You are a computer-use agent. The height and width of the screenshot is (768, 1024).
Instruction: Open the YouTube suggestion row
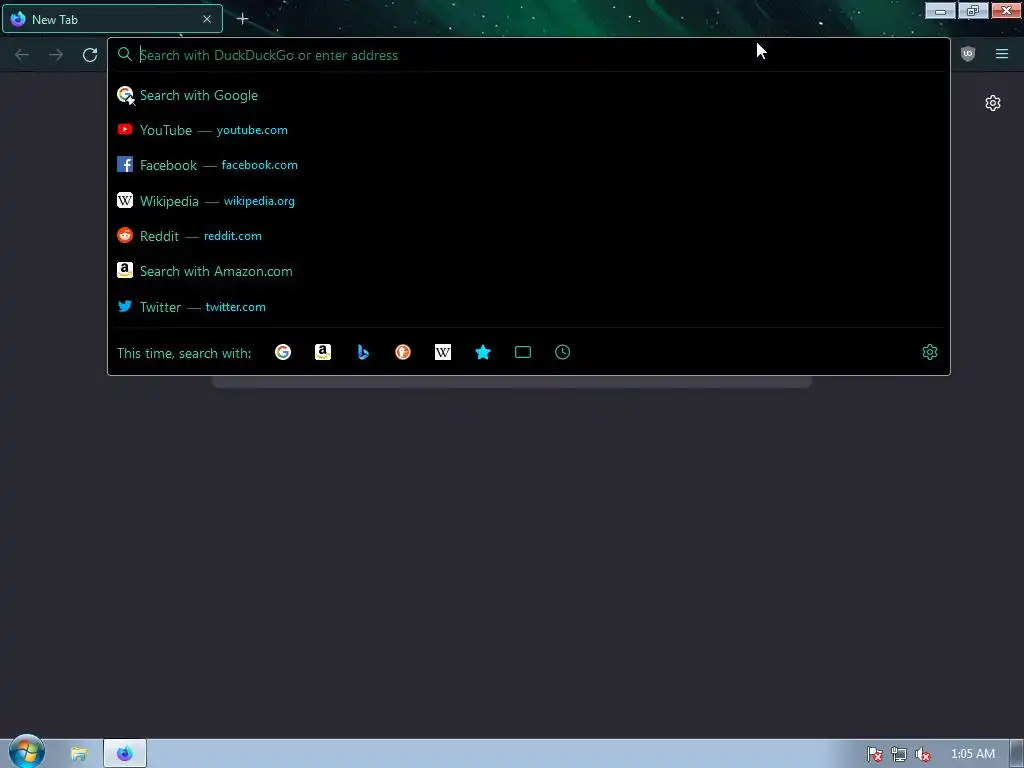pos(529,130)
